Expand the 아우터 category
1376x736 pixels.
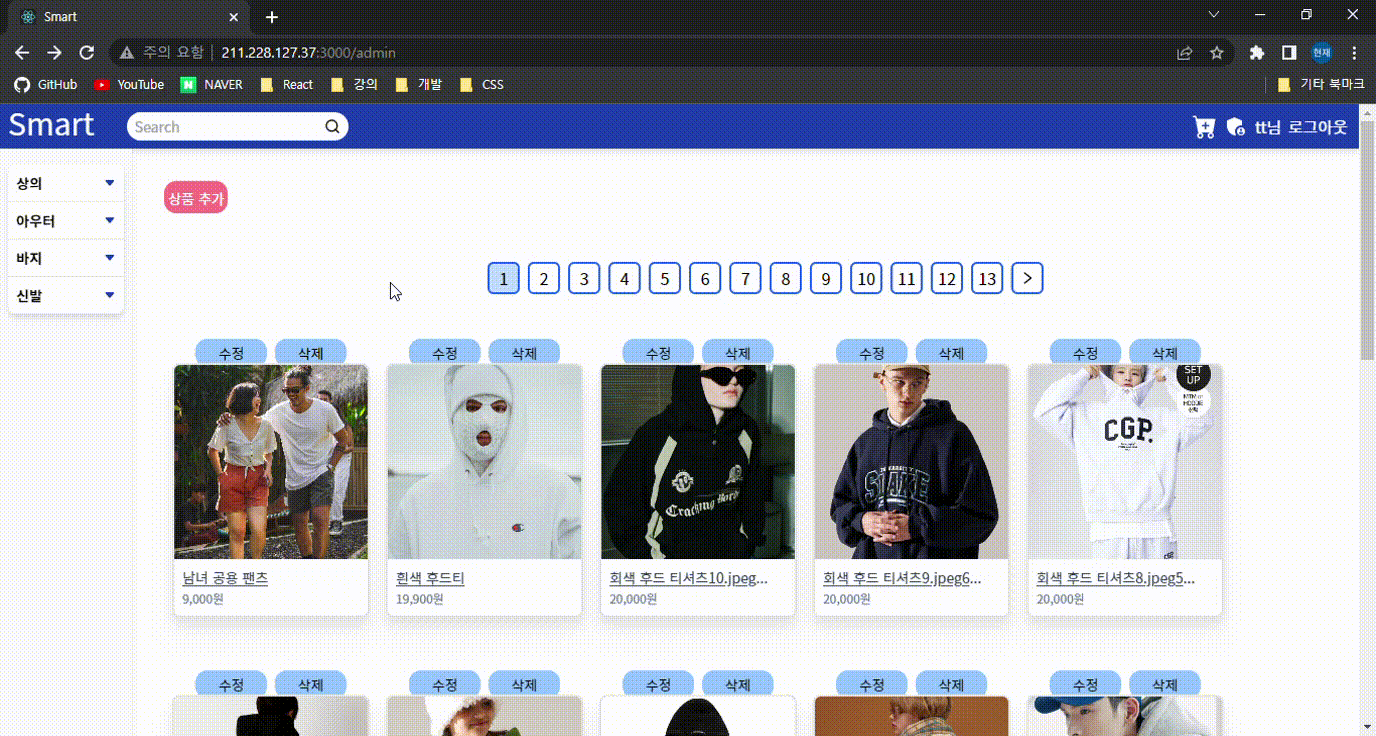[66, 221]
